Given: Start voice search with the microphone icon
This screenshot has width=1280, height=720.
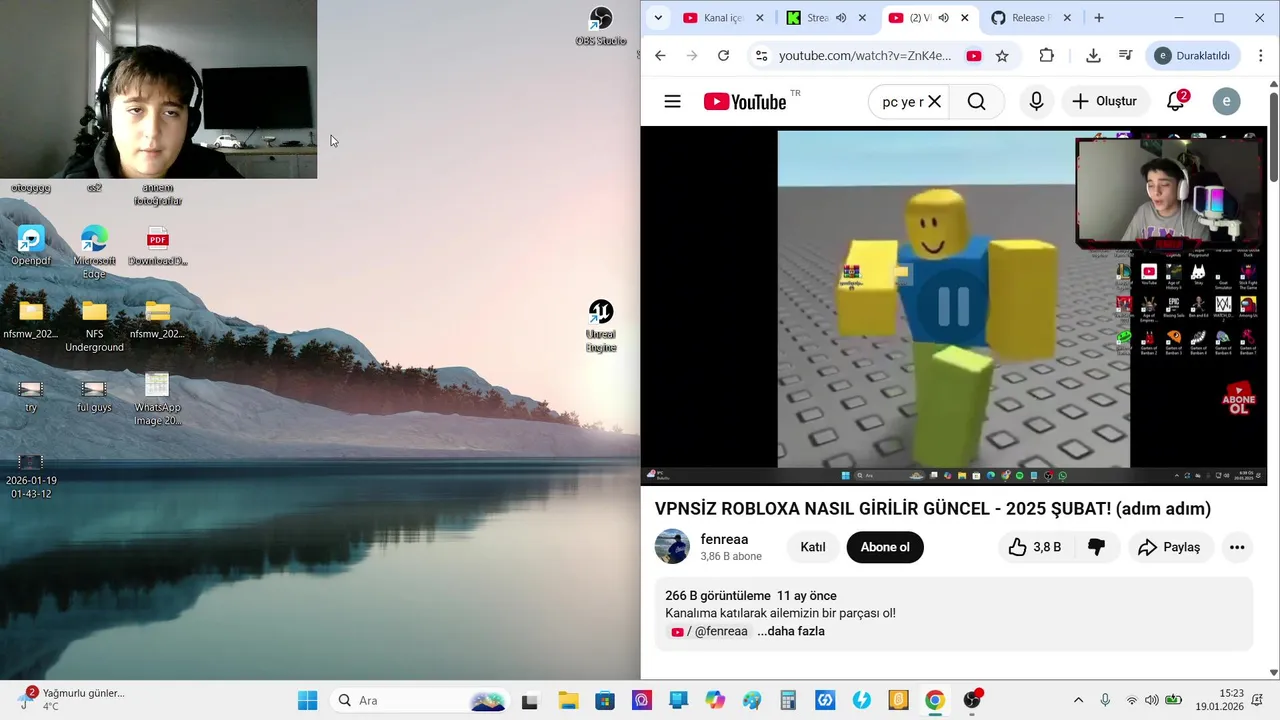Looking at the screenshot, I should coord(1036,101).
